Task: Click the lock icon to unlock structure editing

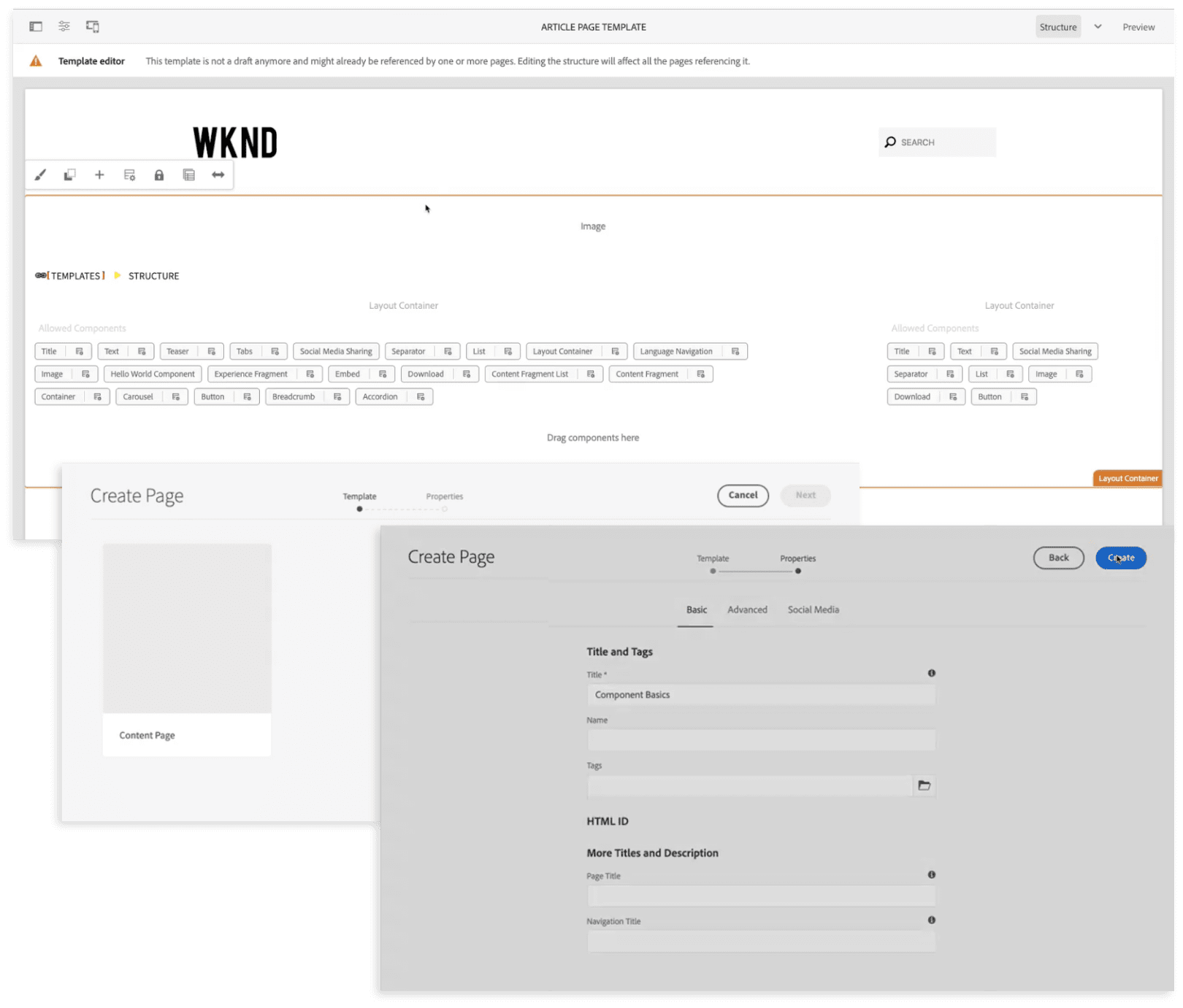Action: tap(158, 174)
